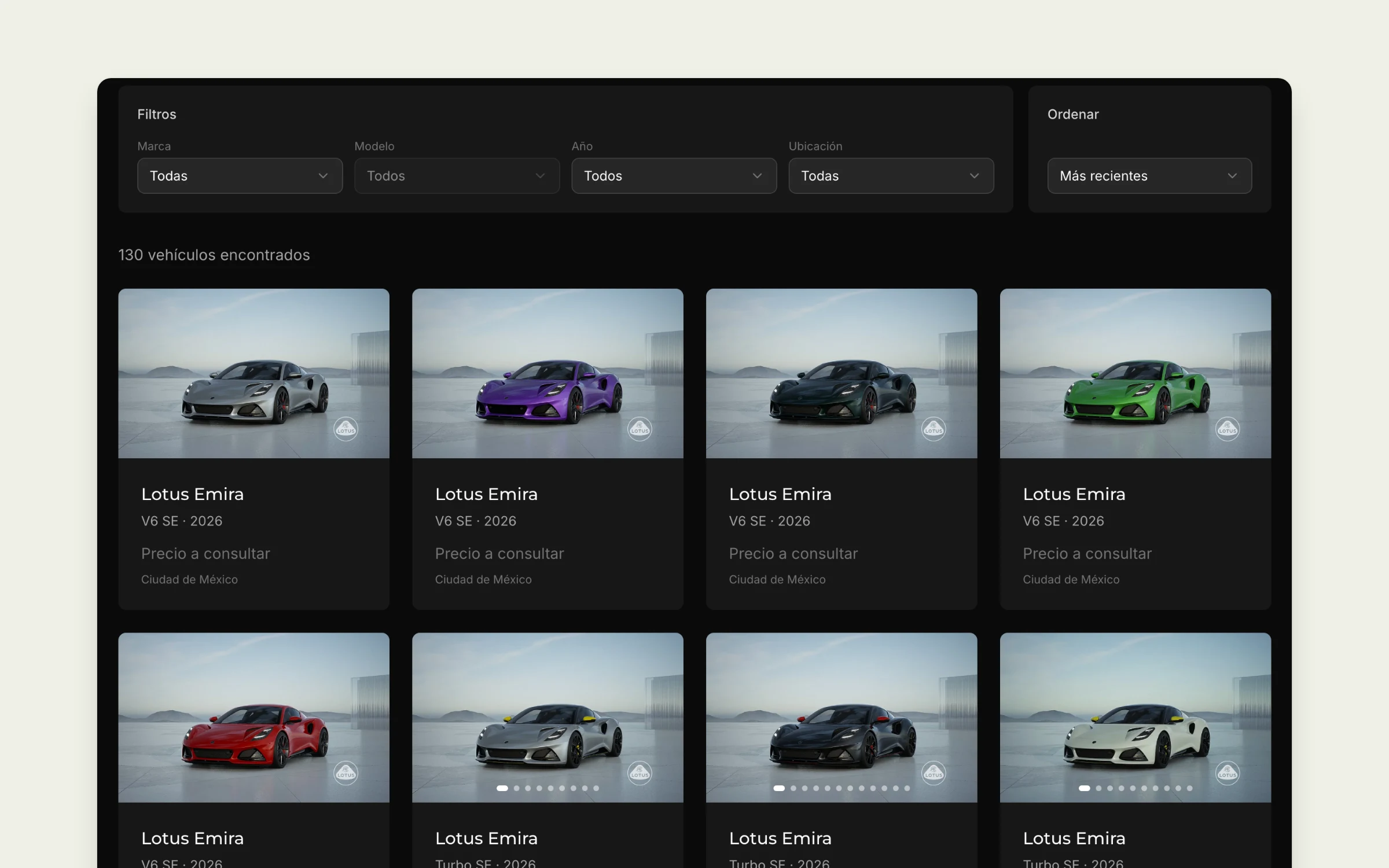Select last carousel dot on black Emira photo
Screen dimensions: 1389x868
907,788
